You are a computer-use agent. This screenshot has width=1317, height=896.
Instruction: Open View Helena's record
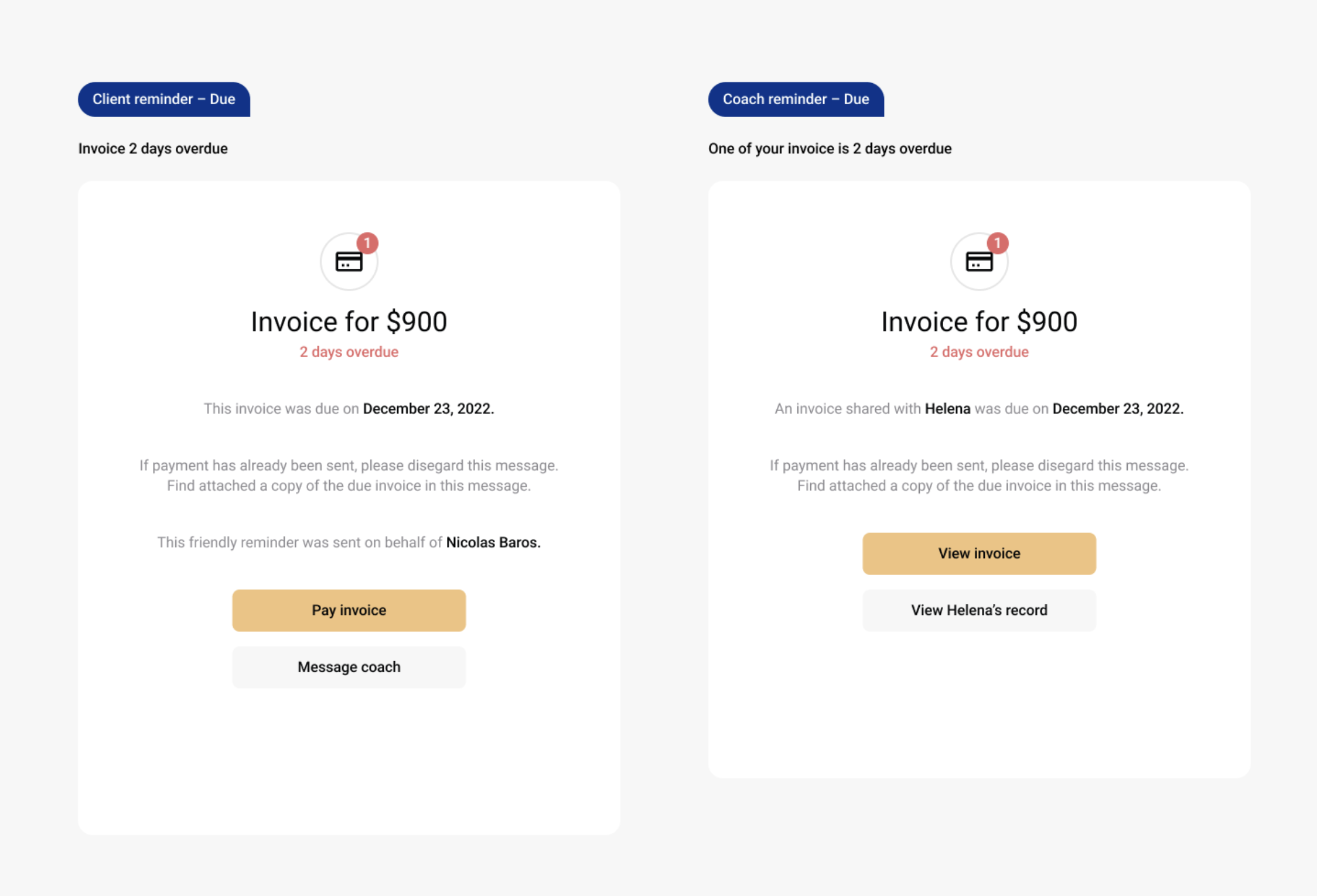979,610
